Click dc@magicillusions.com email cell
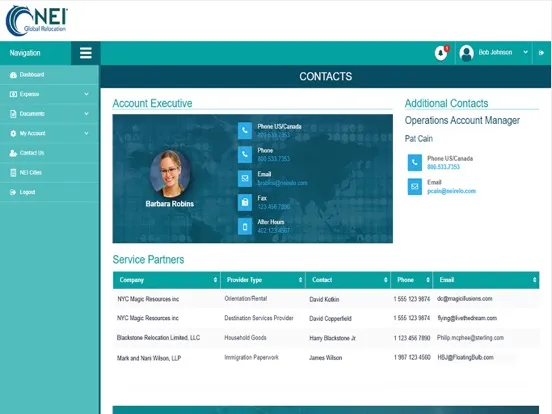552x414 pixels. 465,299
